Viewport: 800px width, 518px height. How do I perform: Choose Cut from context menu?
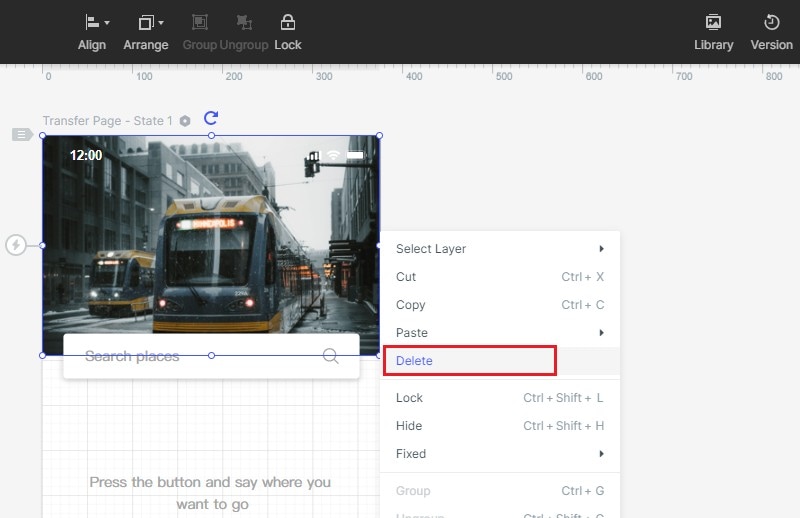coord(500,277)
